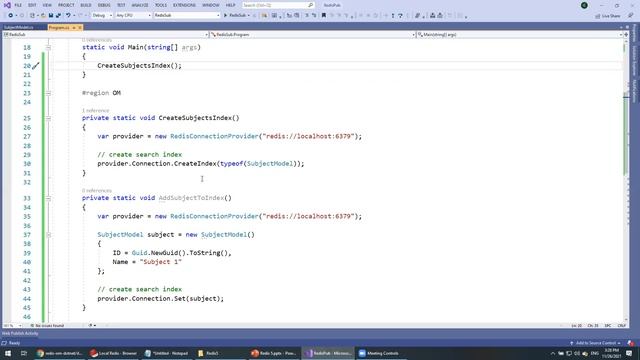Click the notifications icon in status bar corner
Viewport: 640px width, 360px height.
click(631, 343)
